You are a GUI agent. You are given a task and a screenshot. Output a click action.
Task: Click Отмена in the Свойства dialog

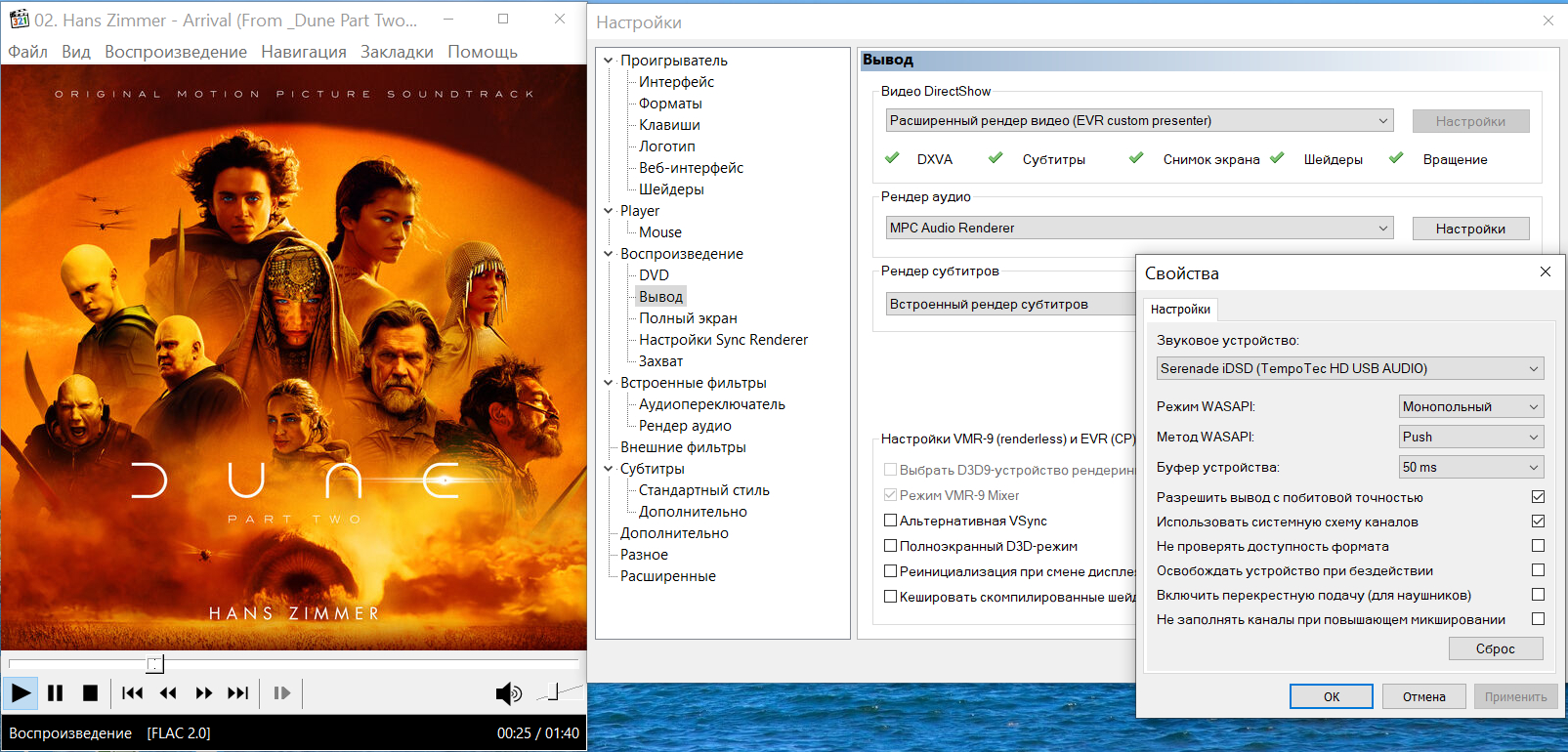click(1424, 696)
